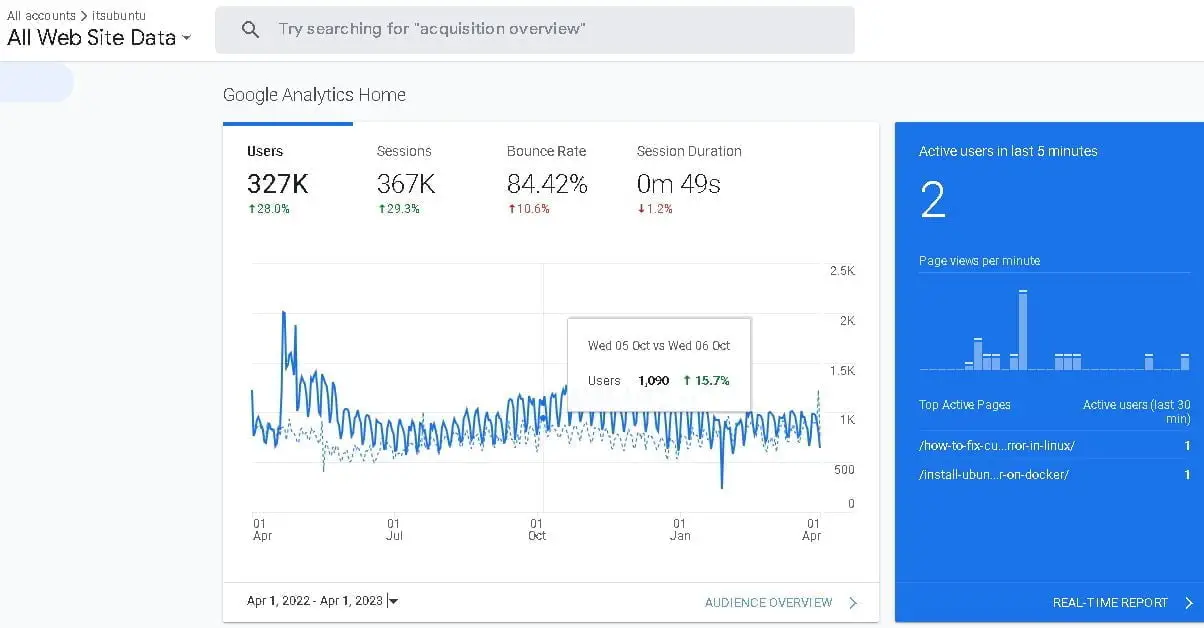Click the 327K users value
This screenshot has height=628, width=1204.
coord(277,184)
